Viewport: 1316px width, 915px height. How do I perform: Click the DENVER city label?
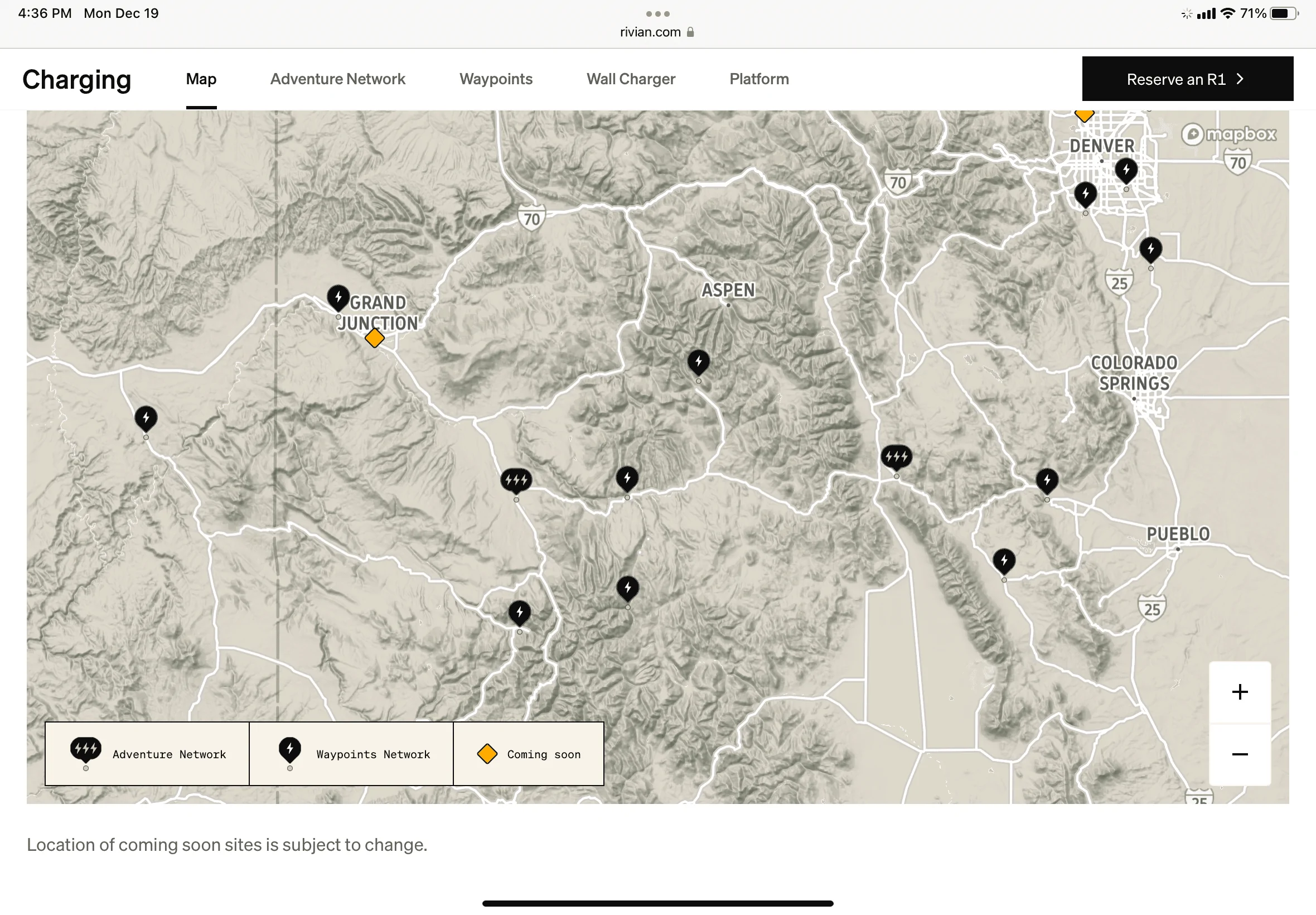pyautogui.click(x=1102, y=146)
